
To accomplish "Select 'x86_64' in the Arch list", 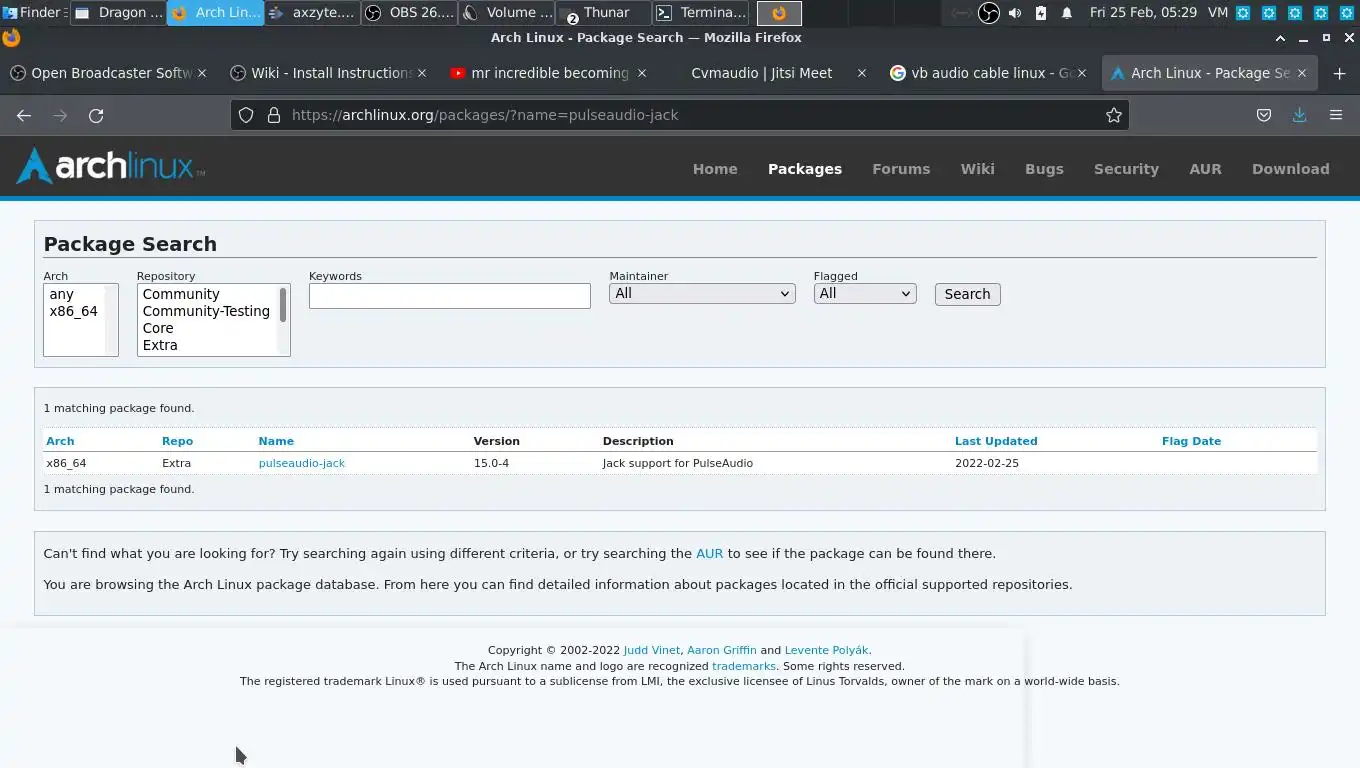I will [75, 311].
